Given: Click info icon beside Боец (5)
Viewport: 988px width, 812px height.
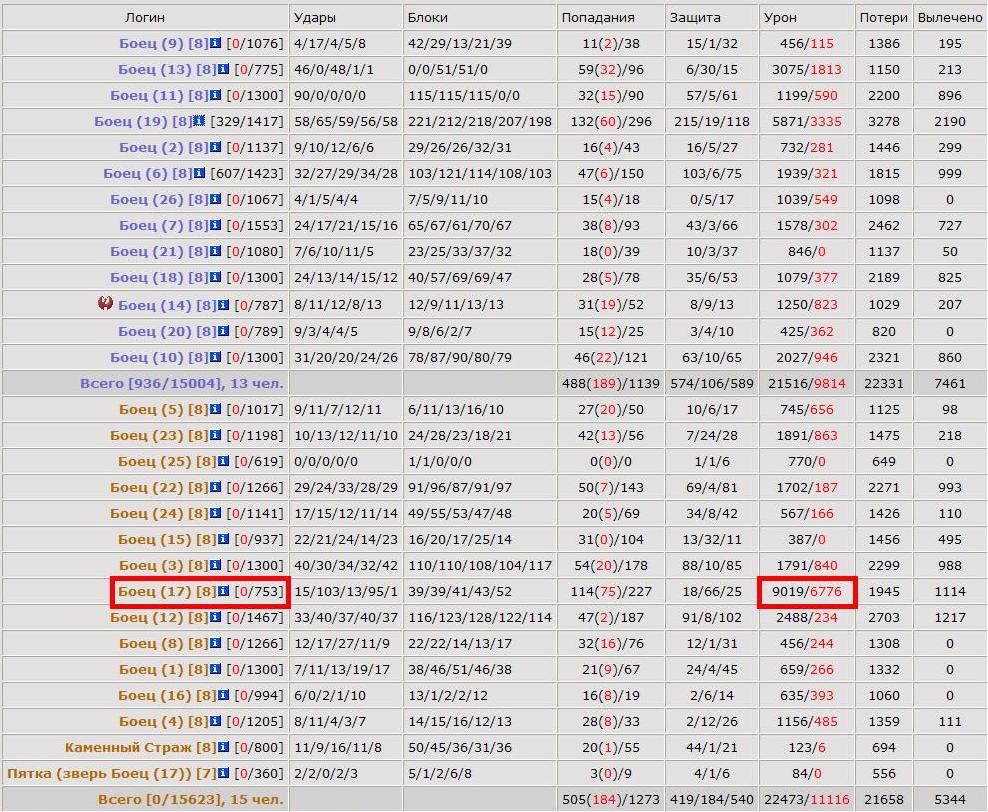Looking at the screenshot, I should pos(215,409).
